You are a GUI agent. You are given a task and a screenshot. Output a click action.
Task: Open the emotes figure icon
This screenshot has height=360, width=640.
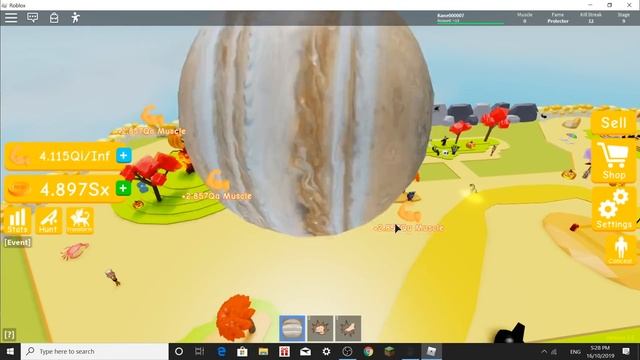coord(76,18)
